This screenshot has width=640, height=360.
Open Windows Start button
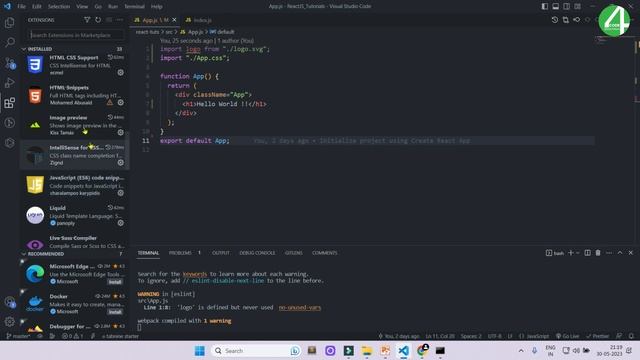coord(200,351)
